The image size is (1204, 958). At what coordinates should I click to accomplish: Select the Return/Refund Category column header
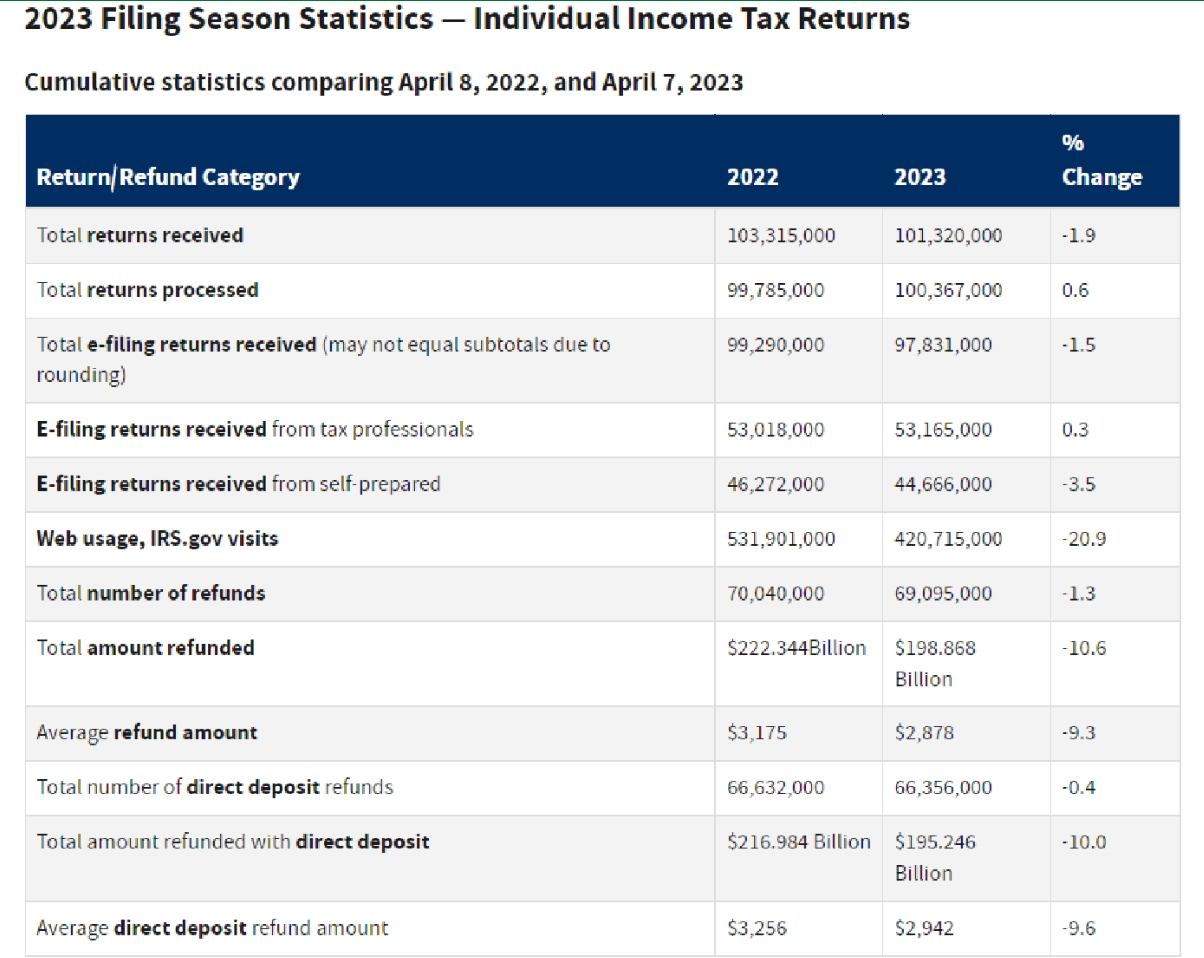pyautogui.click(x=168, y=178)
